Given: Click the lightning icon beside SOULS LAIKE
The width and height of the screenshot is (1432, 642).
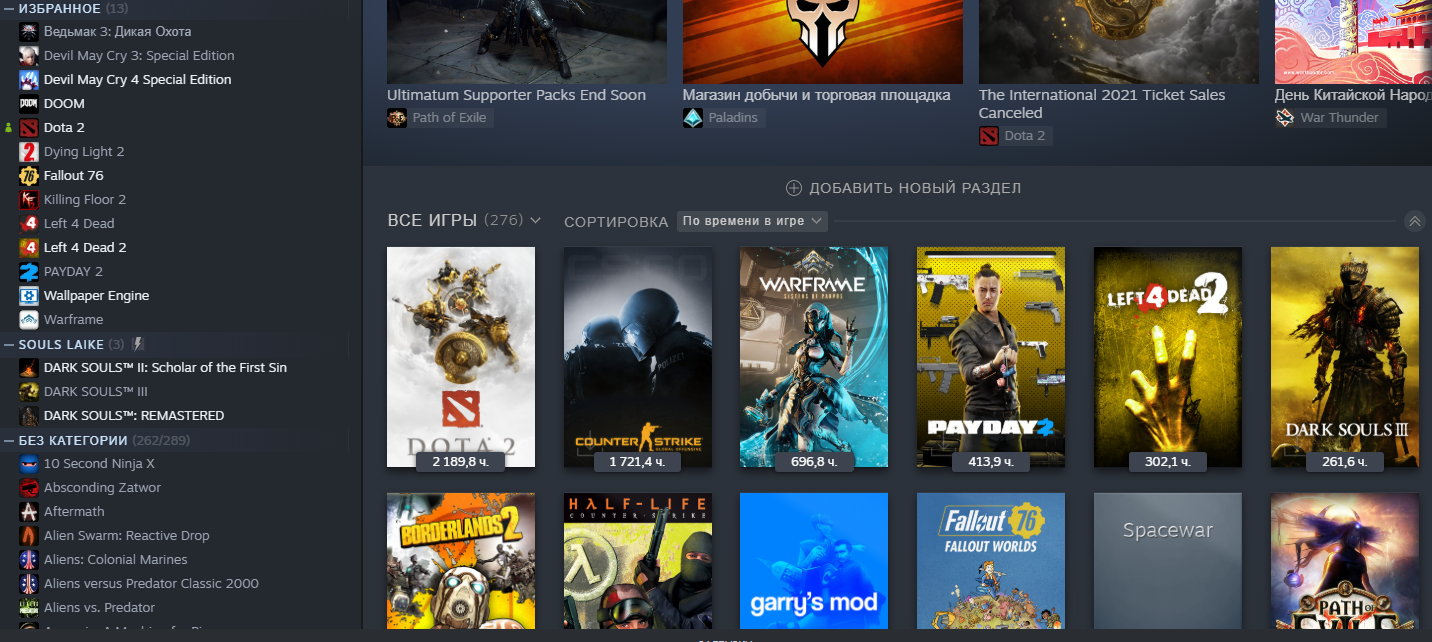Looking at the screenshot, I should tap(138, 344).
